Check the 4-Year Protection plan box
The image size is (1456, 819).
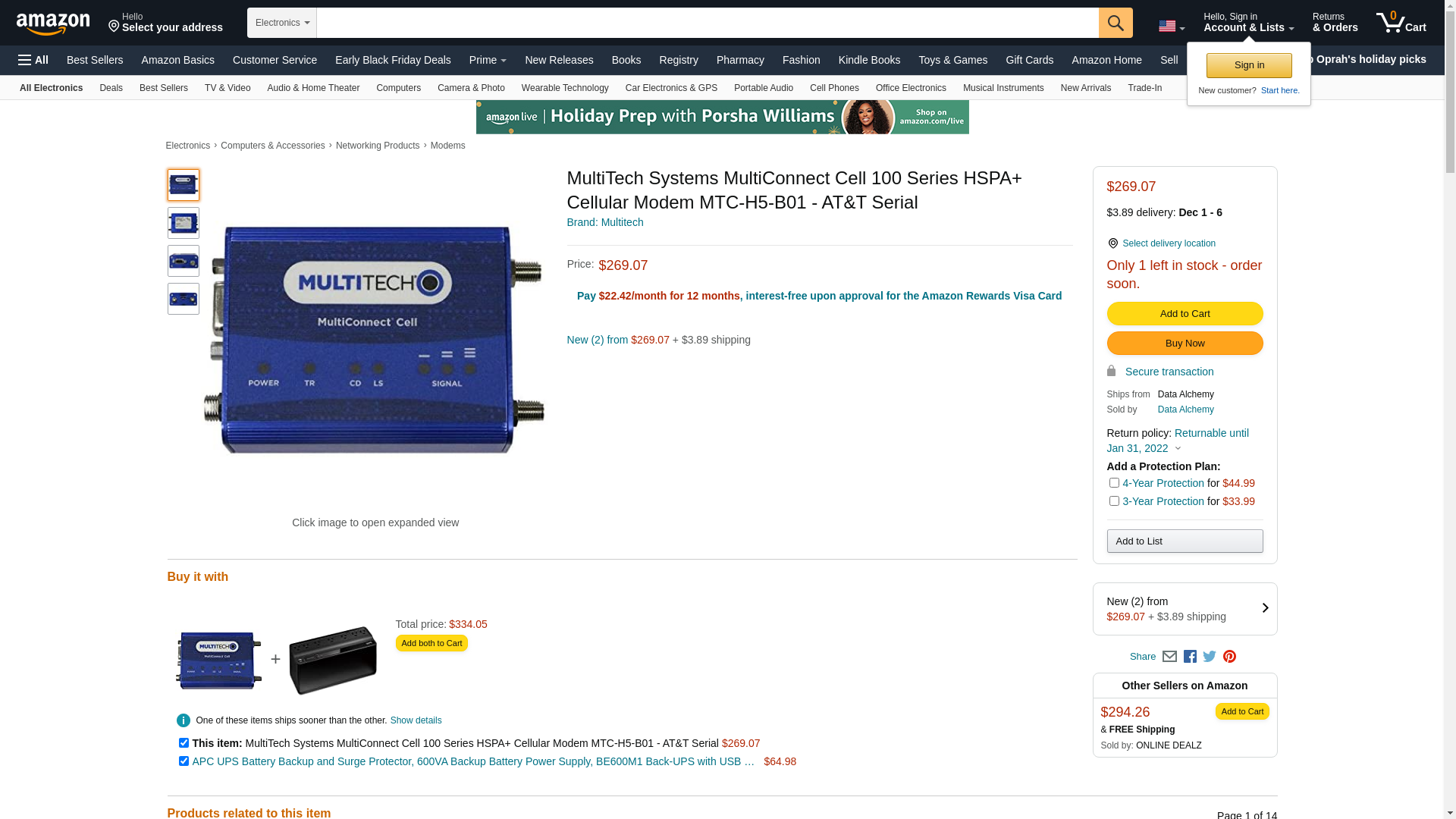pos(1114,483)
